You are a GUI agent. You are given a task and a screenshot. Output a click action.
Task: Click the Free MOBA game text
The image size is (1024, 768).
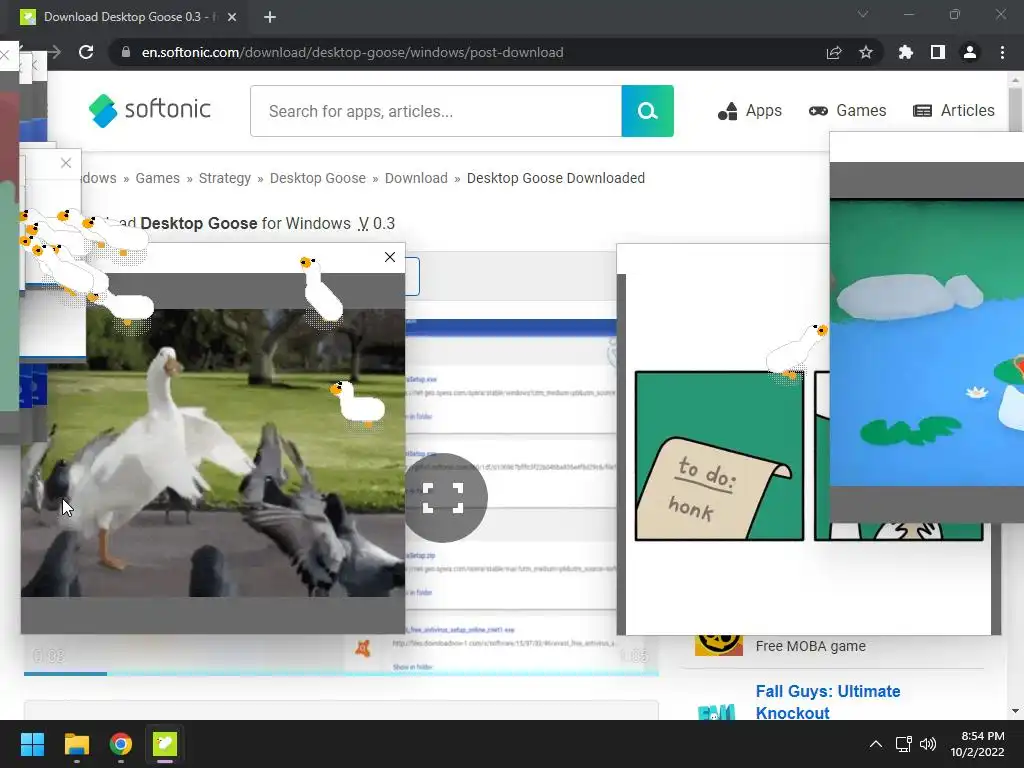[810, 646]
